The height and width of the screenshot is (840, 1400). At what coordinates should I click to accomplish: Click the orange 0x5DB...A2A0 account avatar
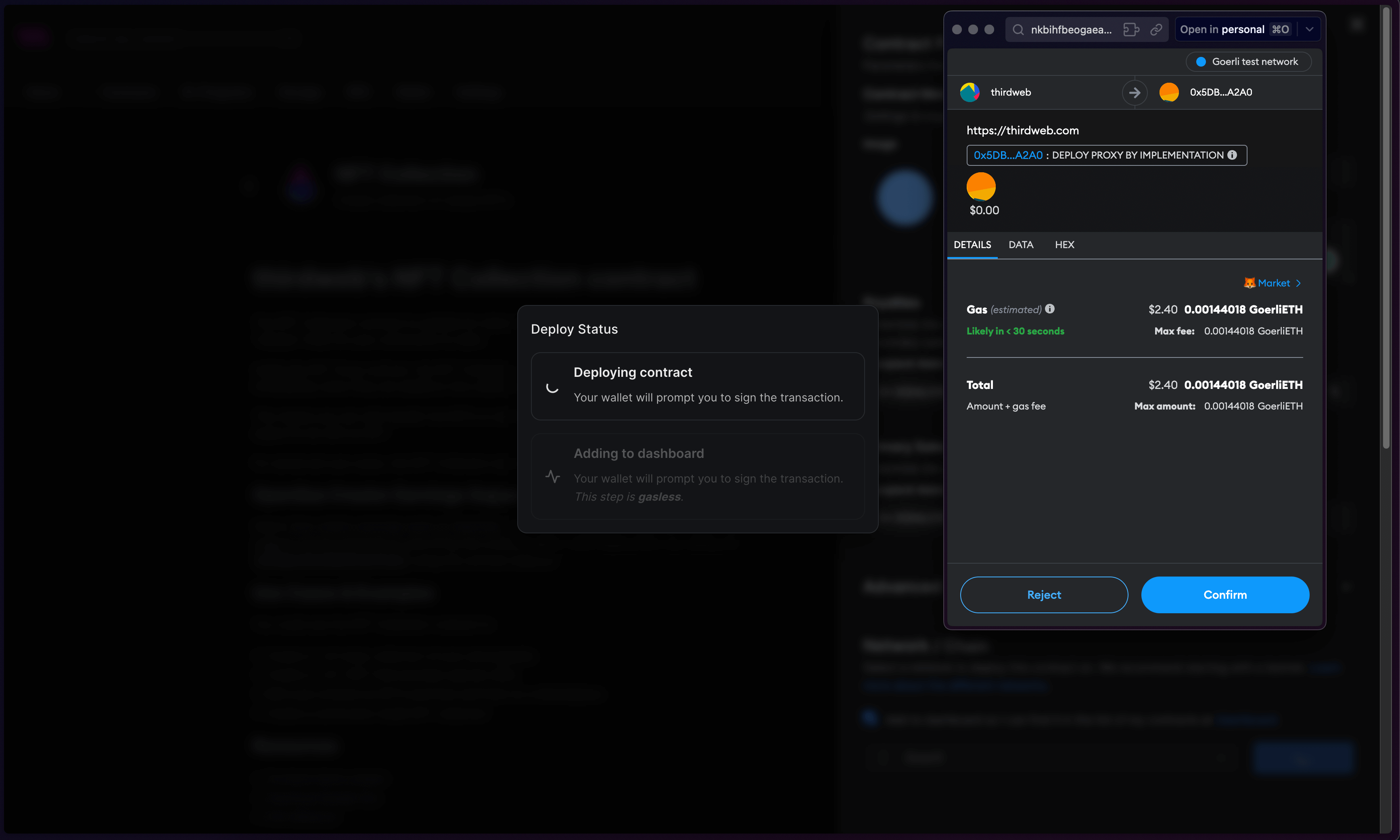click(x=1169, y=92)
